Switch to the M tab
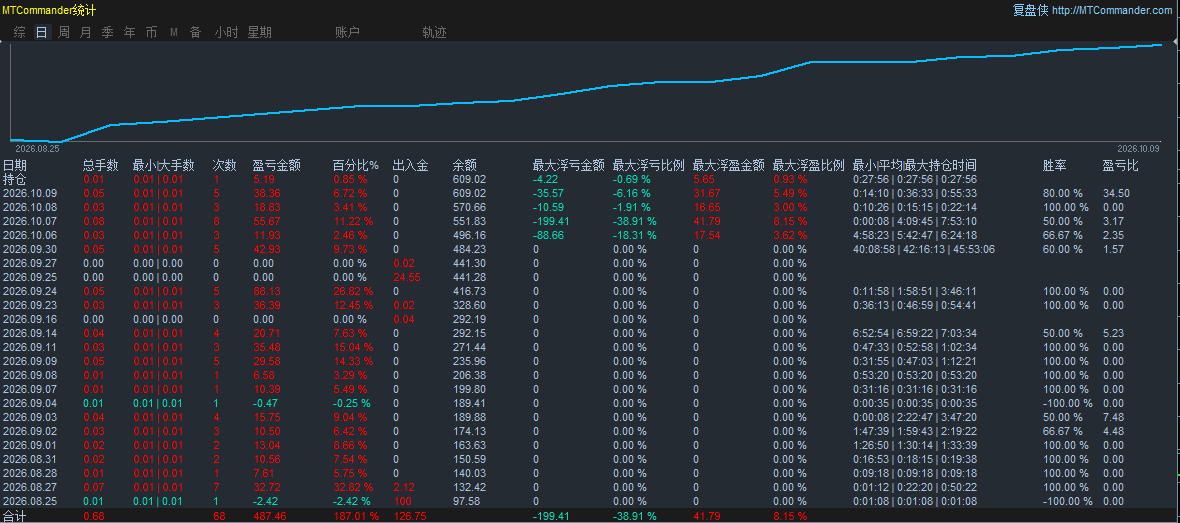Screen dimensions: 1180x523 [174, 32]
